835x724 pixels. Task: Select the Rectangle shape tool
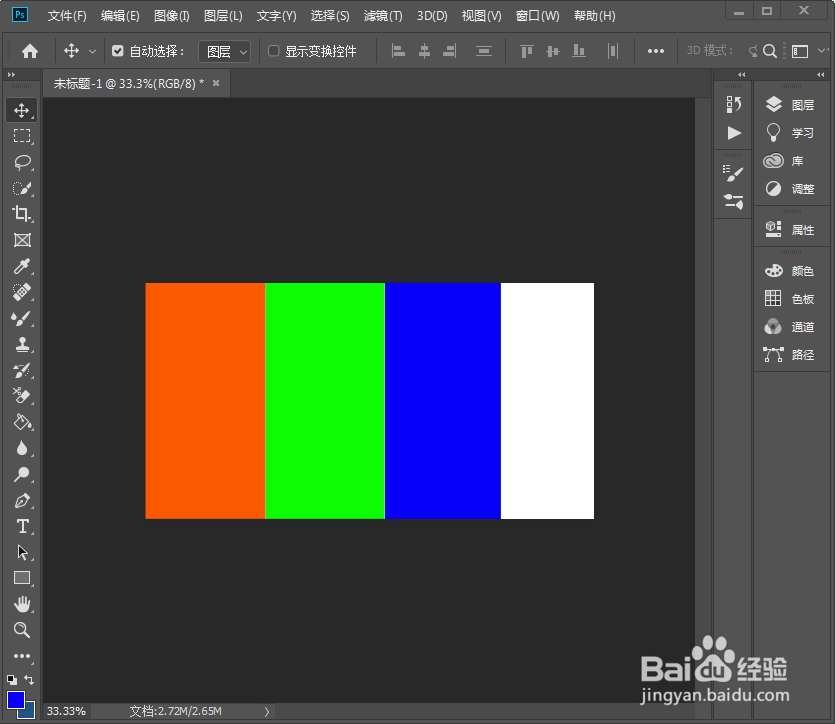click(22, 578)
